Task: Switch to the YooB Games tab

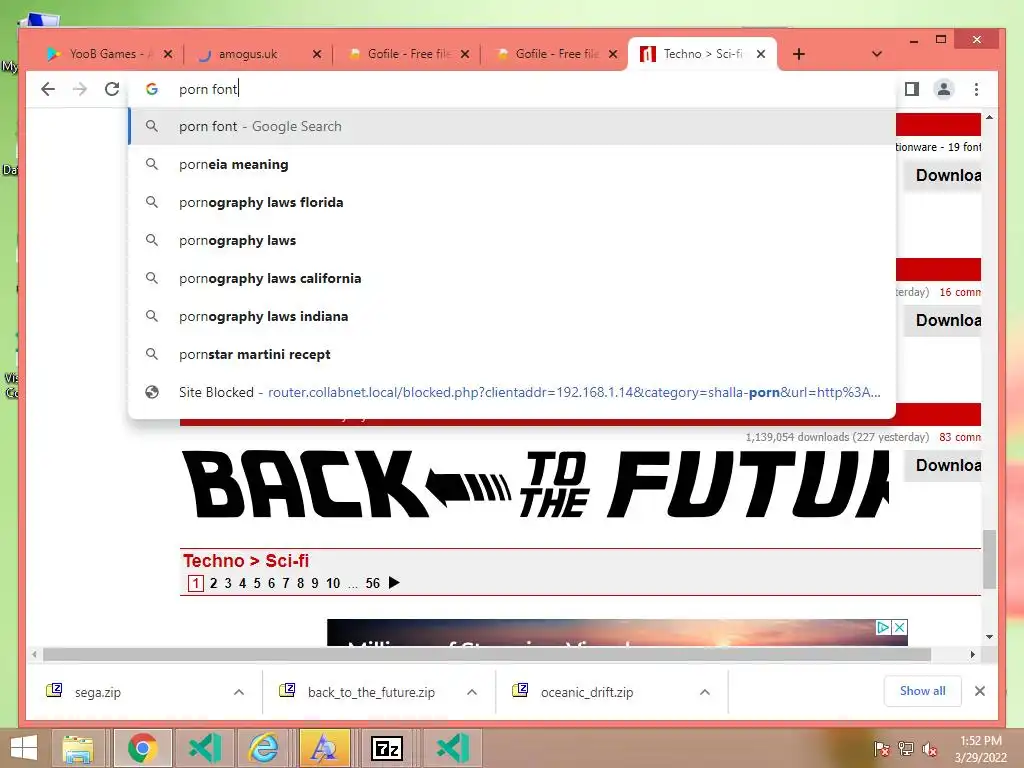Action: pyautogui.click(x=101, y=54)
